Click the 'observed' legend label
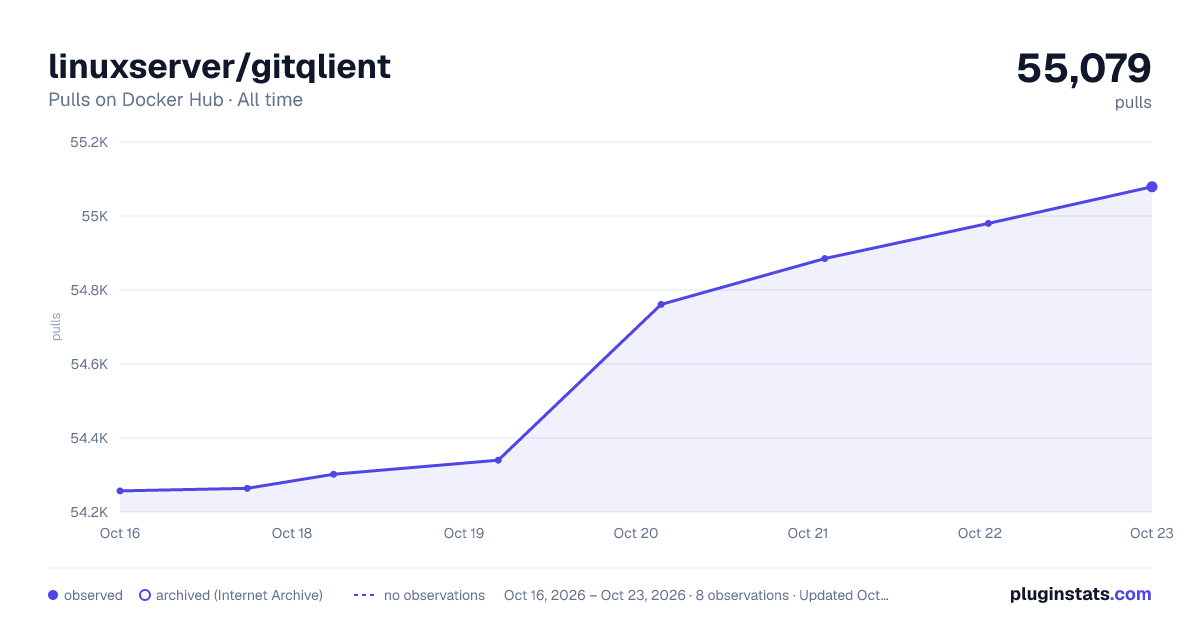1200x630 pixels. click(93, 595)
